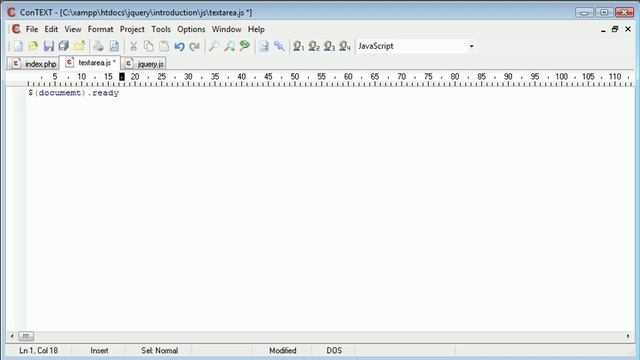The width and height of the screenshot is (640, 360).
Task: Click the Paste clipboard icon
Action: tap(164, 46)
